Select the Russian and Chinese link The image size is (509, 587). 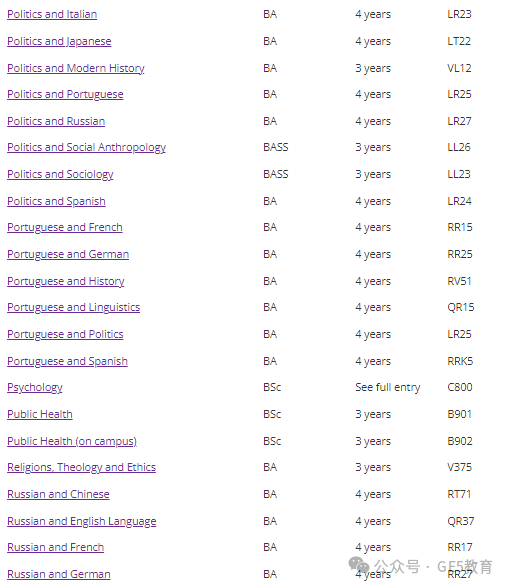[x=58, y=495]
